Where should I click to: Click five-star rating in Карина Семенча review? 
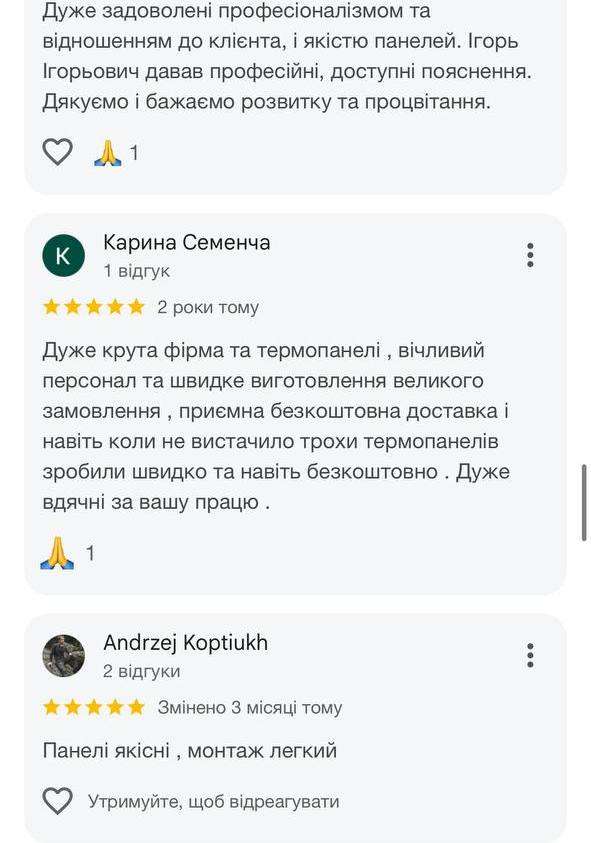pos(94,307)
